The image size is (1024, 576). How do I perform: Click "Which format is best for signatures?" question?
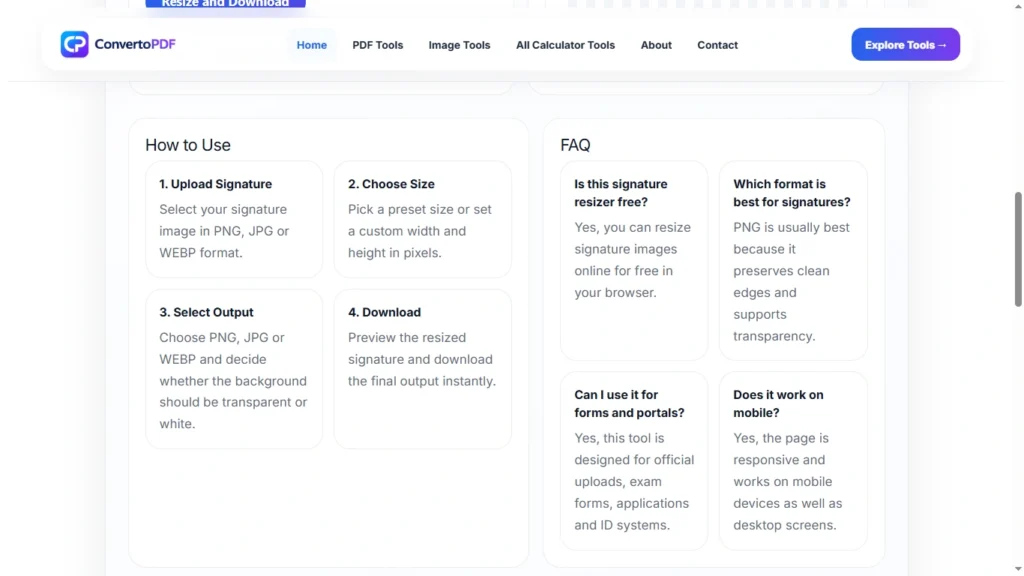[x=792, y=193]
